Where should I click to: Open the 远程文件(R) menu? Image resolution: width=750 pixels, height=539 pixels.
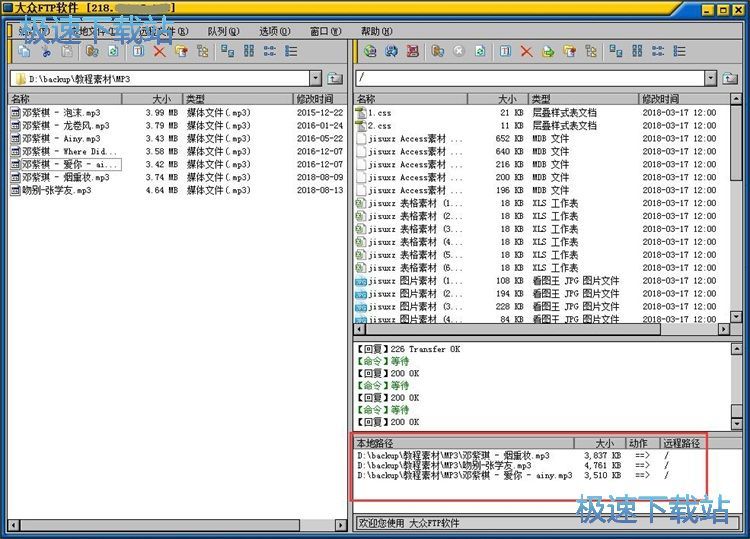(x=163, y=32)
